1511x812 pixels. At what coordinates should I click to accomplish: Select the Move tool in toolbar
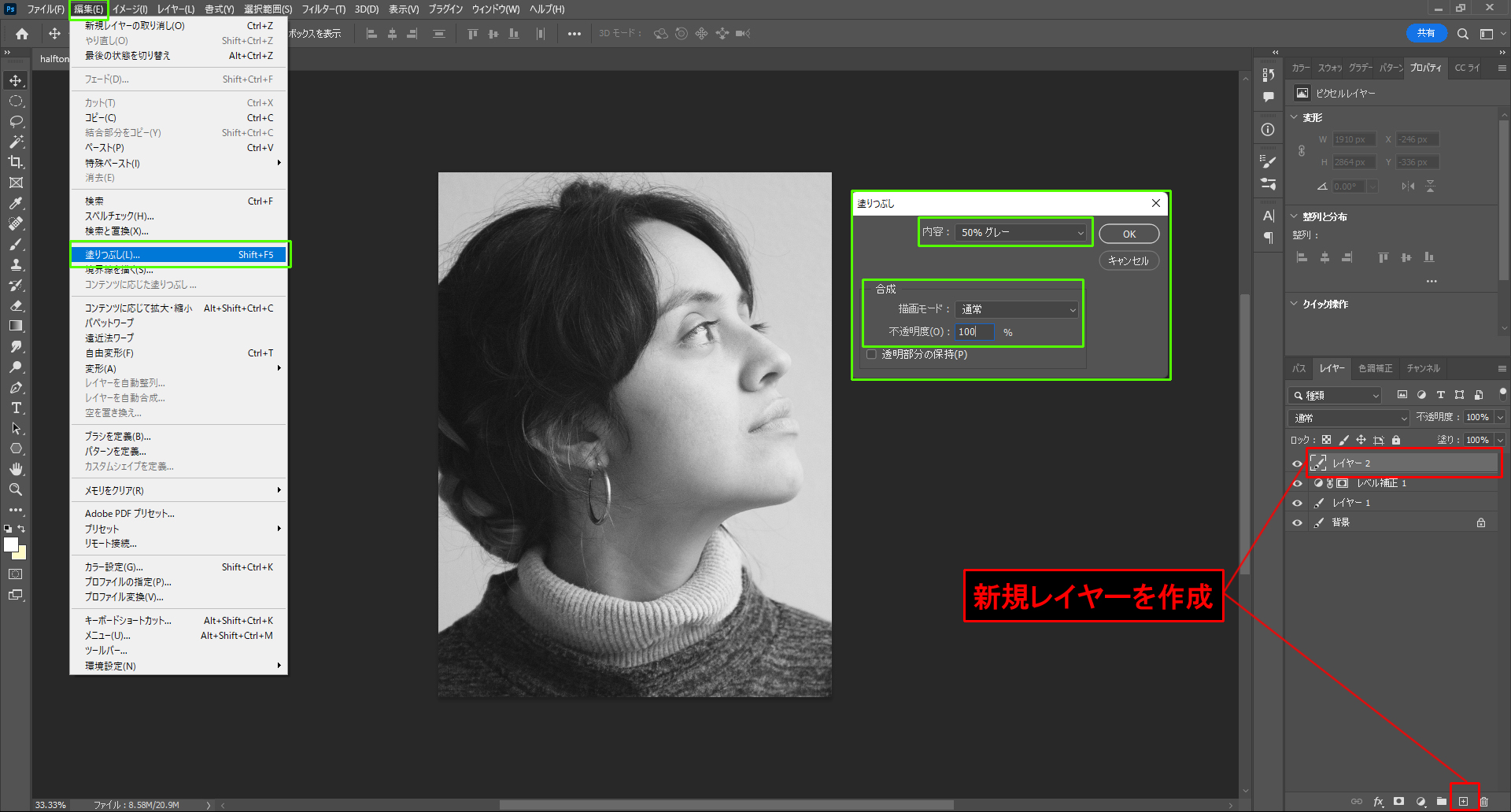click(x=16, y=81)
